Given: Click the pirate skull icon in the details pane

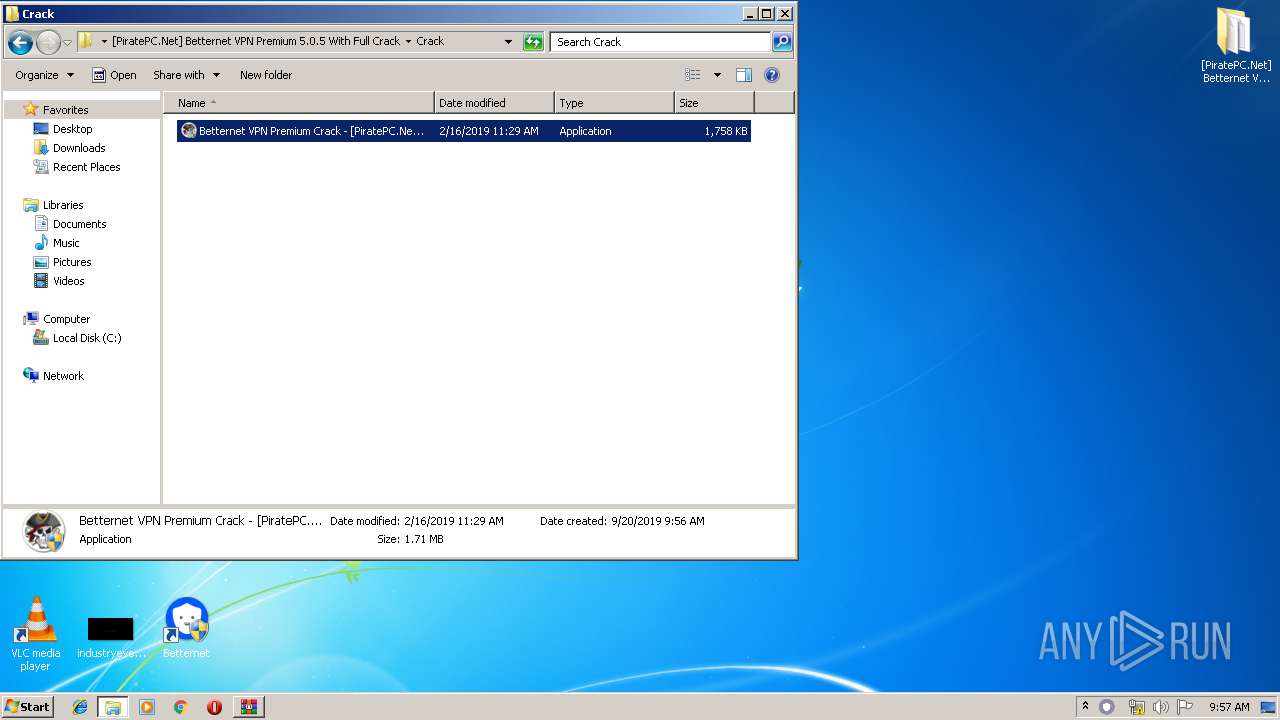Looking at the screenshot, I should [x=44, y=531].
